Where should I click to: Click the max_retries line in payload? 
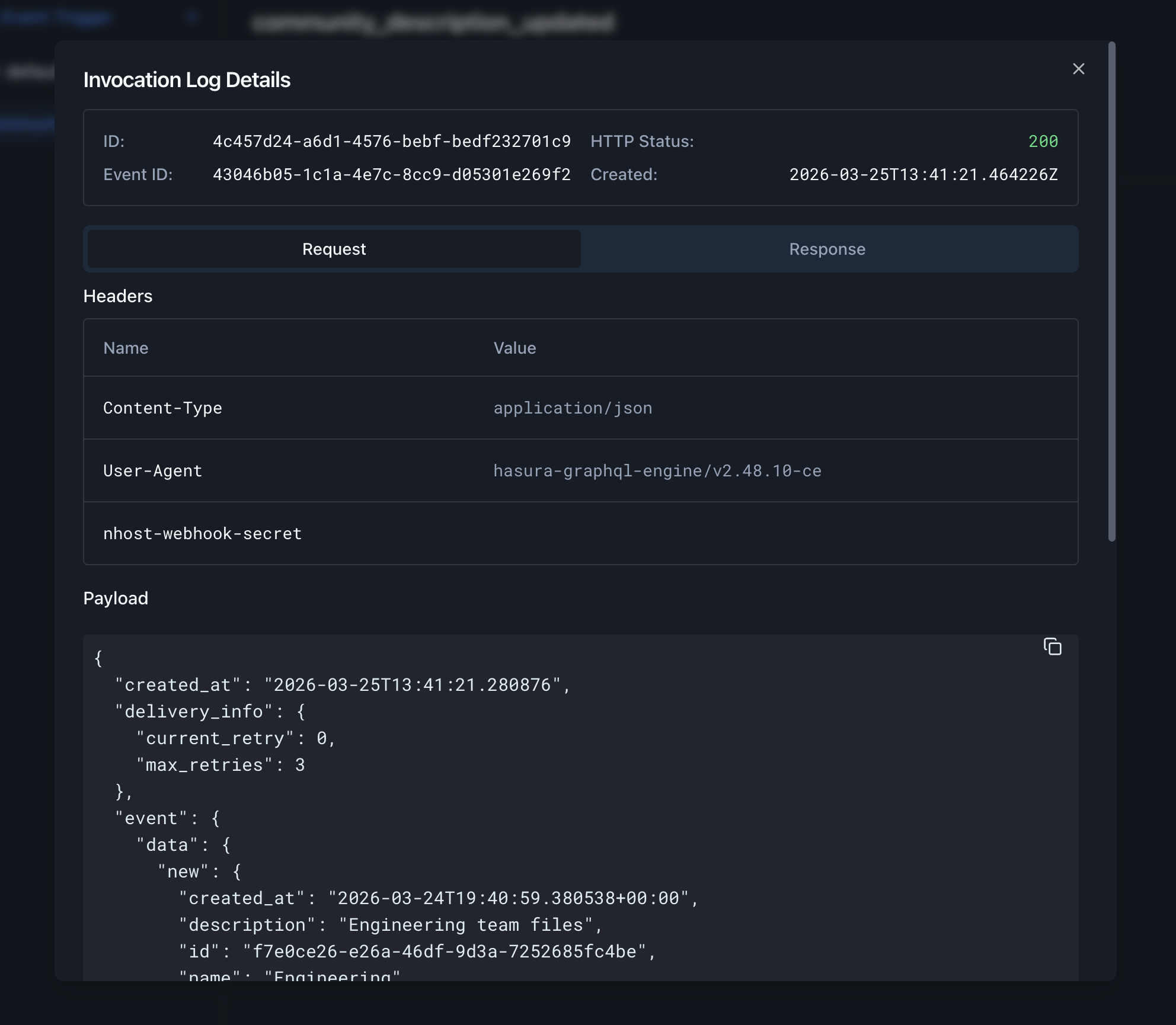click(x=220, y=765)
